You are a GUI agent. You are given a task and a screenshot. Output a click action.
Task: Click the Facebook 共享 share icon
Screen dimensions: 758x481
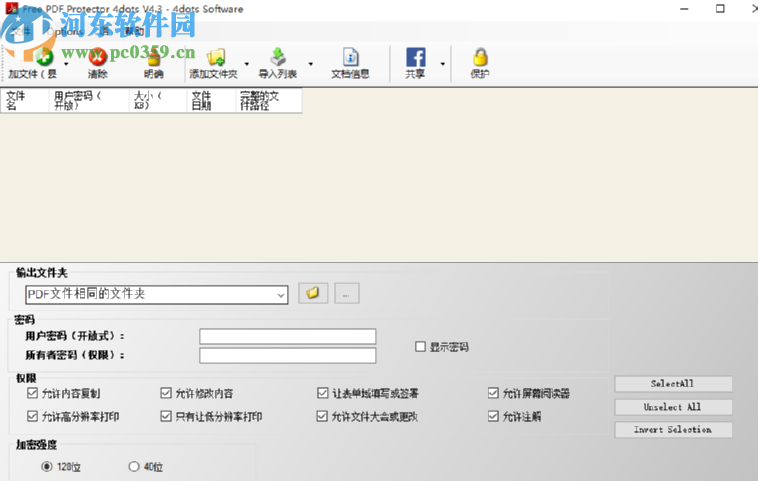click(x=416, y=57)
